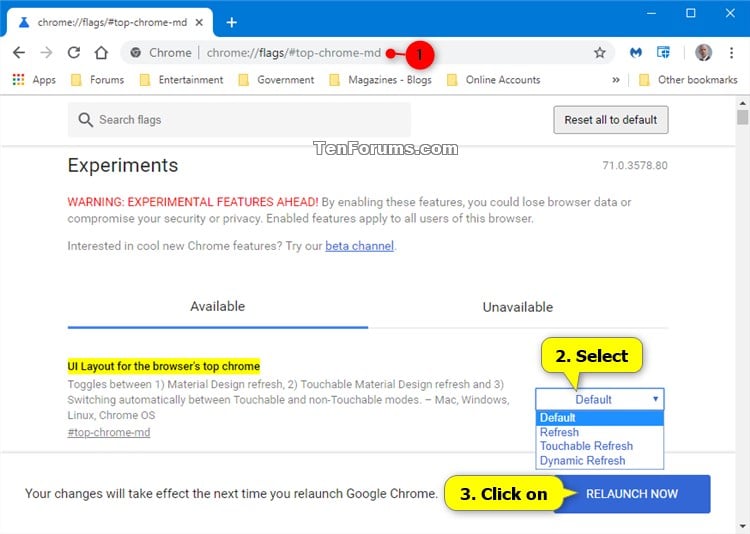The height and width of the screenshot is (534, 750).
Task: Open the Entertainment bookmark folder
Action: tap(182, 79)
